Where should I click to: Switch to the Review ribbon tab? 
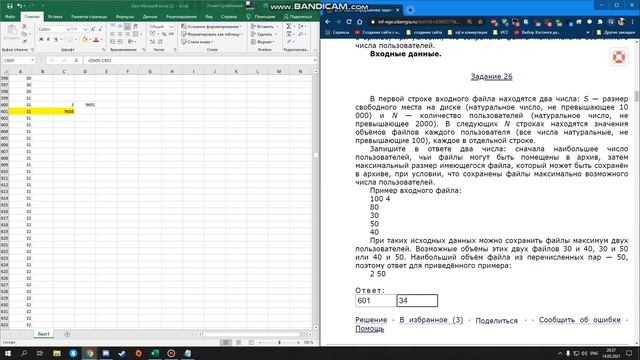tap(181, 17)
